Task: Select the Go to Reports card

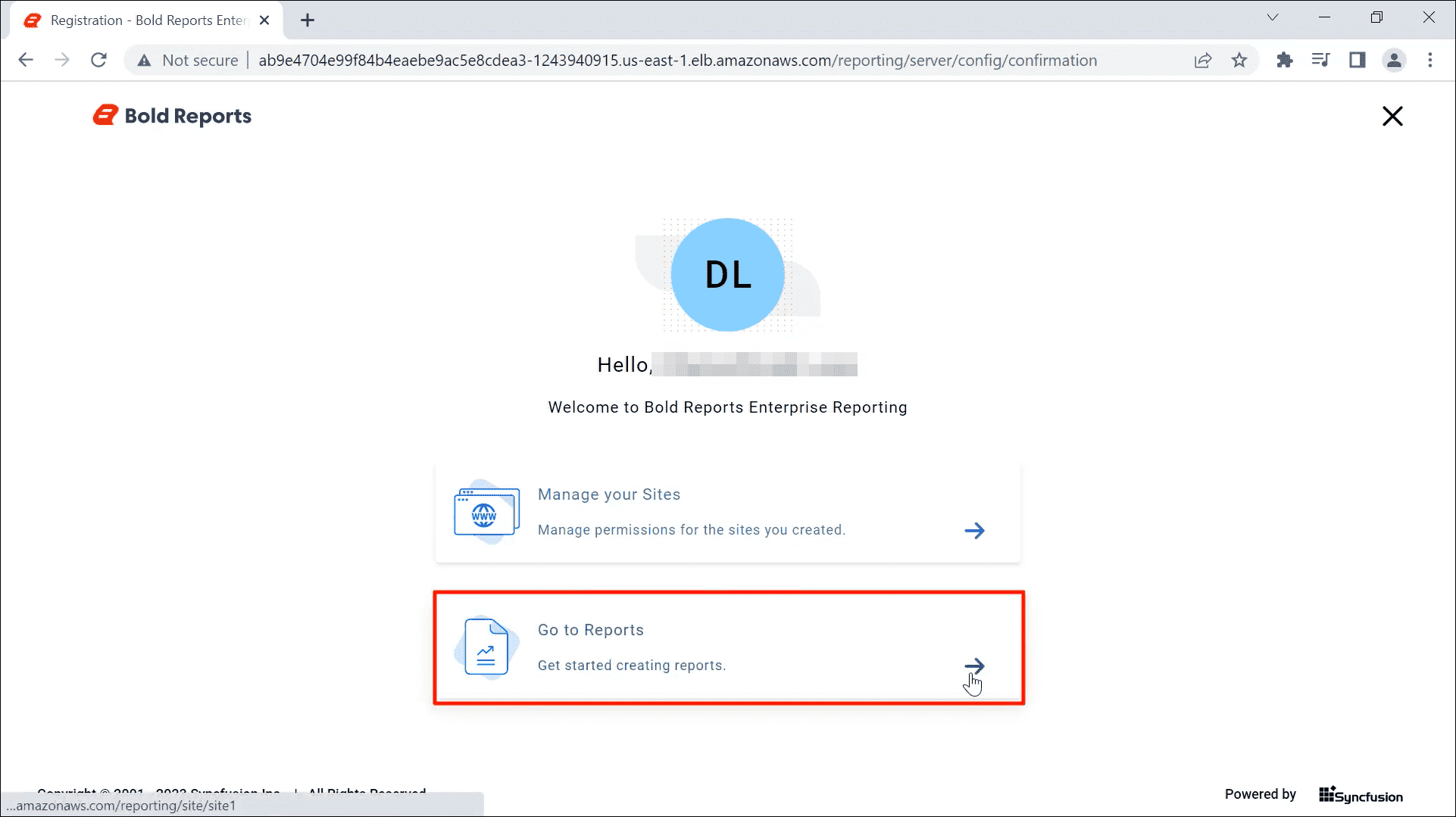Action: tap(727, 647)
